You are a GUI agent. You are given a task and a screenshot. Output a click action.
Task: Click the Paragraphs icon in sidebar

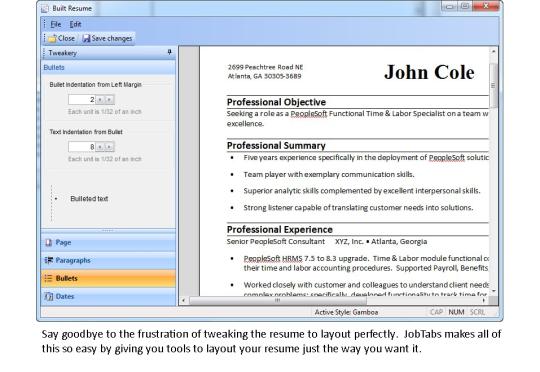[x=49, y=260]
